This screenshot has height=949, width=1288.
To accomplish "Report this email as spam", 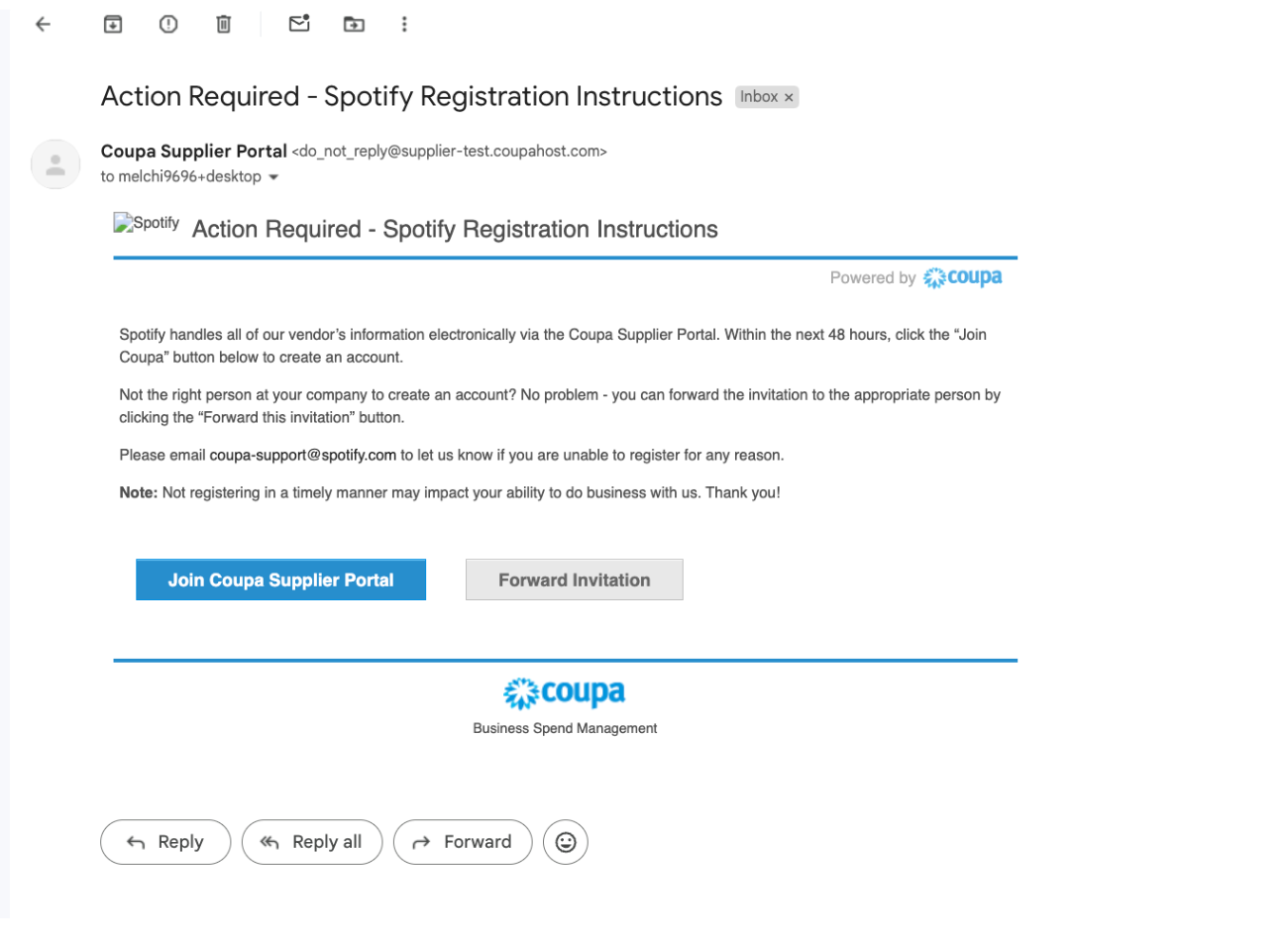I will click(167, 24).
